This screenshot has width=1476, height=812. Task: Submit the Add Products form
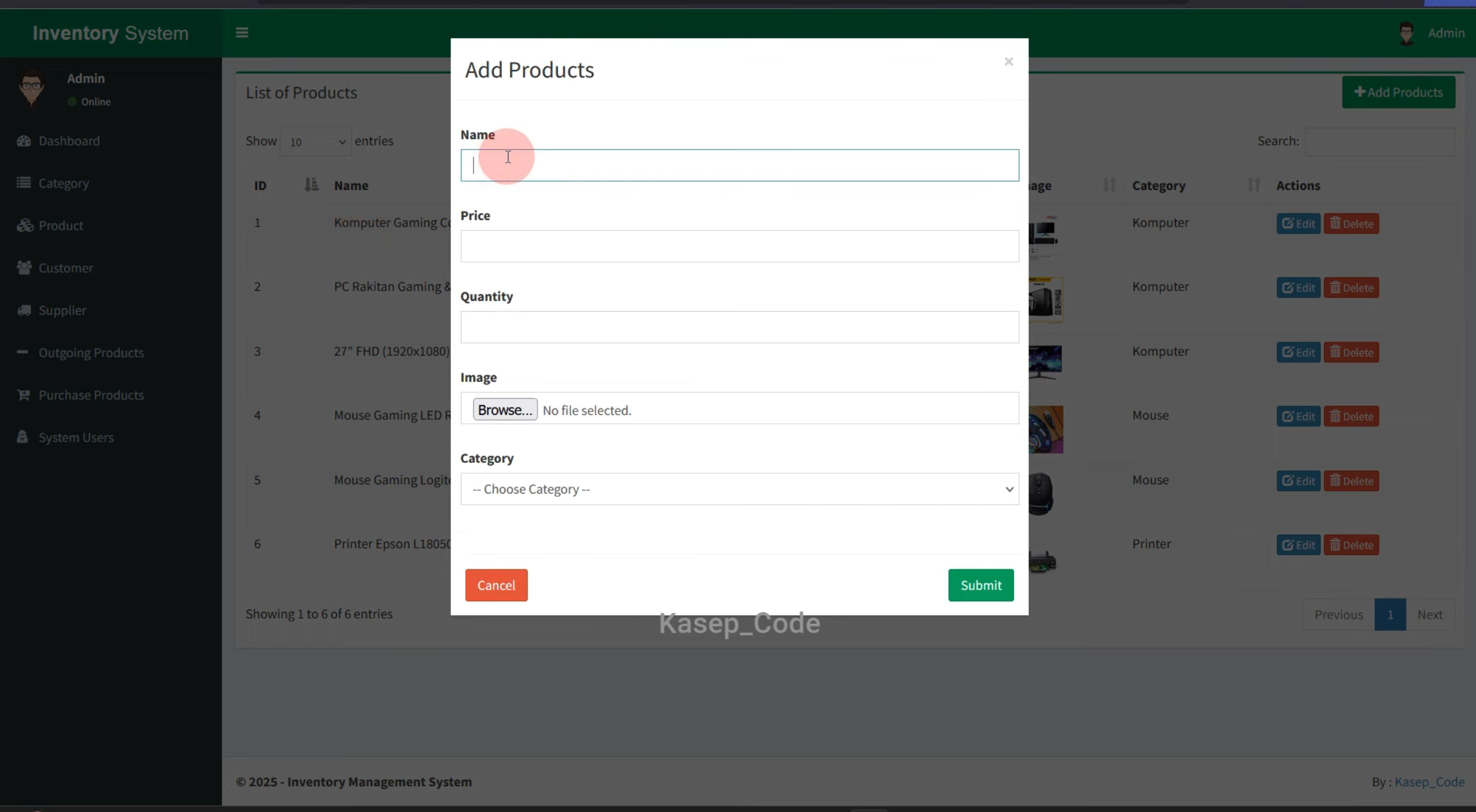981,585
